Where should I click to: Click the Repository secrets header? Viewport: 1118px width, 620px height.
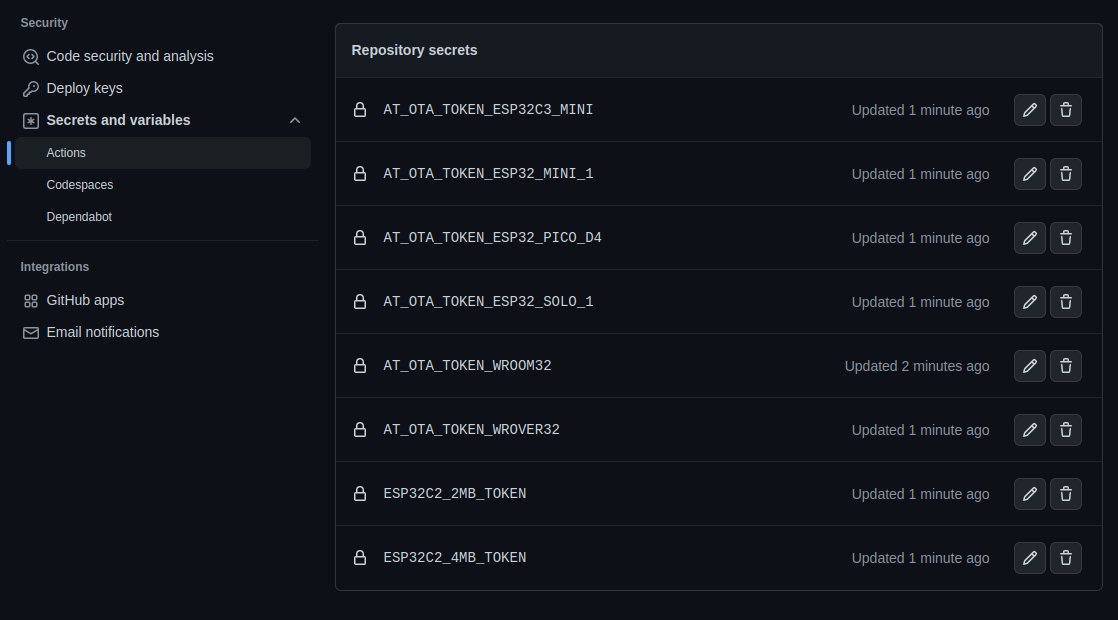414,49
